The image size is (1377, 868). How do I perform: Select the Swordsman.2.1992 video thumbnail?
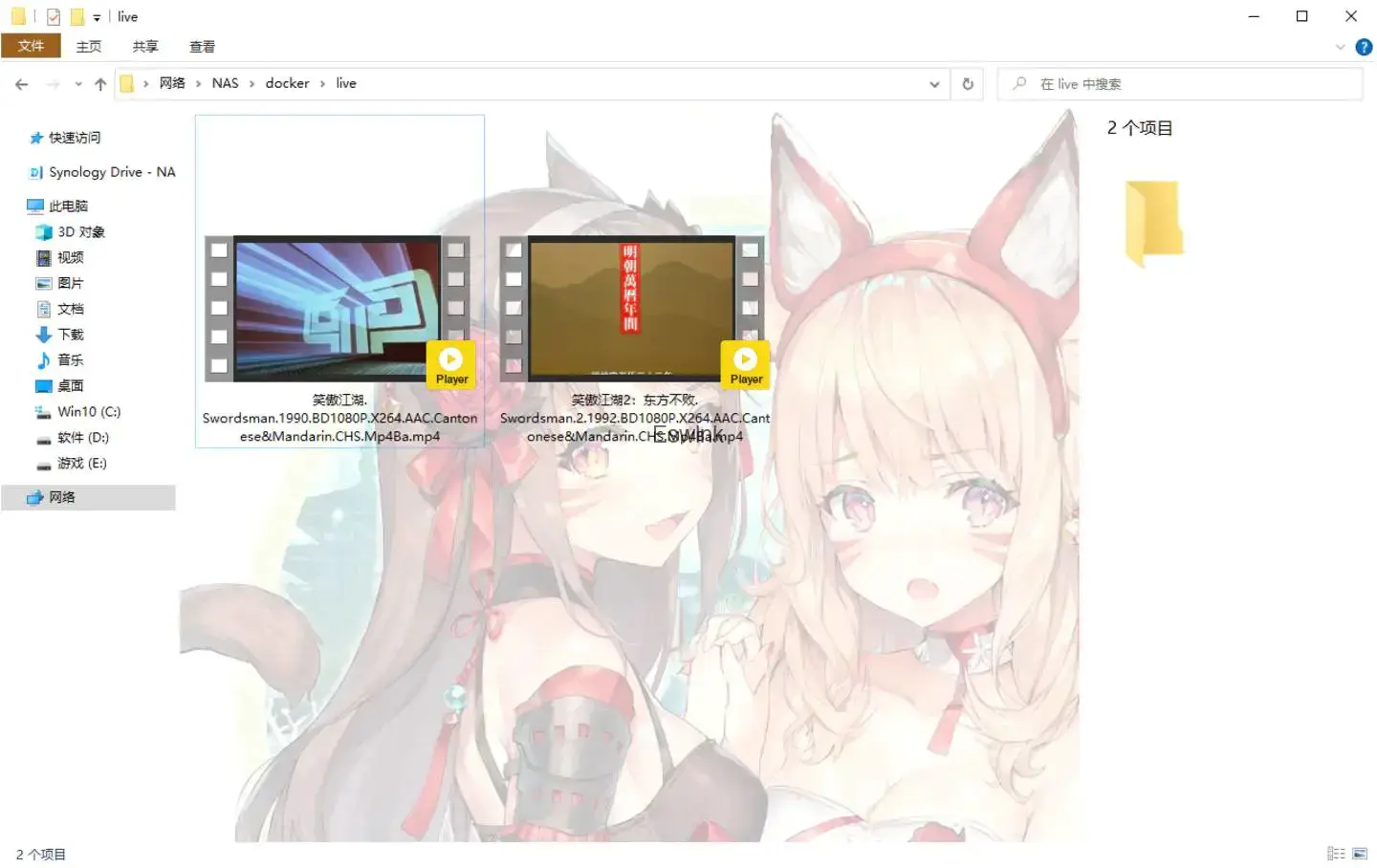pyautogui.click(x=631, y=308)
